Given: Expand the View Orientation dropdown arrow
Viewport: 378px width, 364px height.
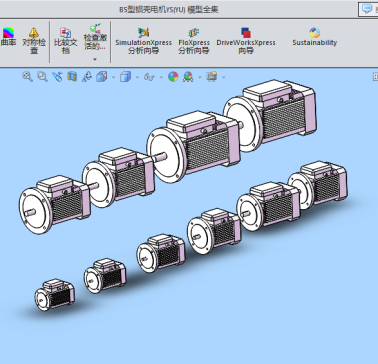Looking at the screenshot, I should (x=113, y=77).
